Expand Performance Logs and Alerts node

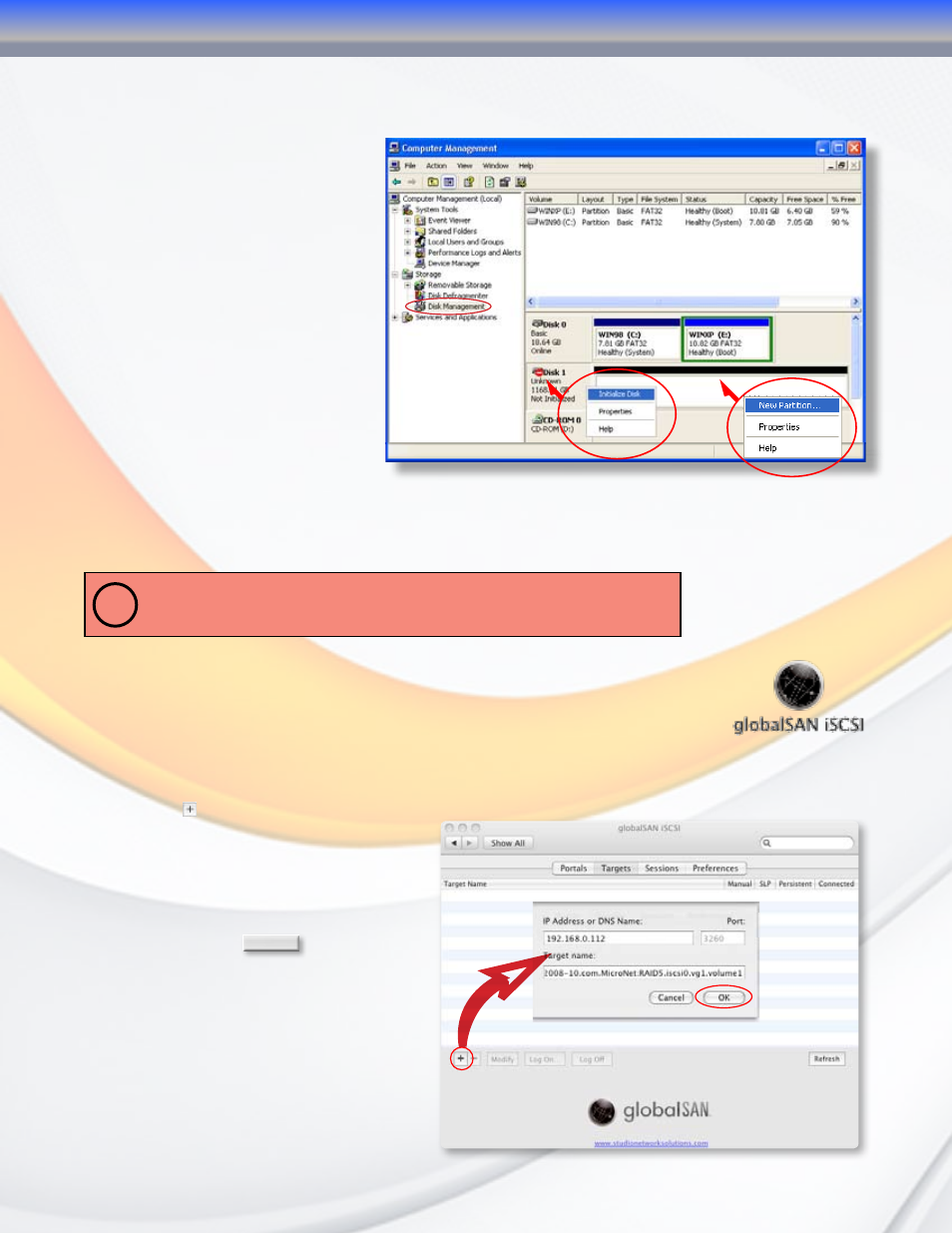tap(407, 253)
